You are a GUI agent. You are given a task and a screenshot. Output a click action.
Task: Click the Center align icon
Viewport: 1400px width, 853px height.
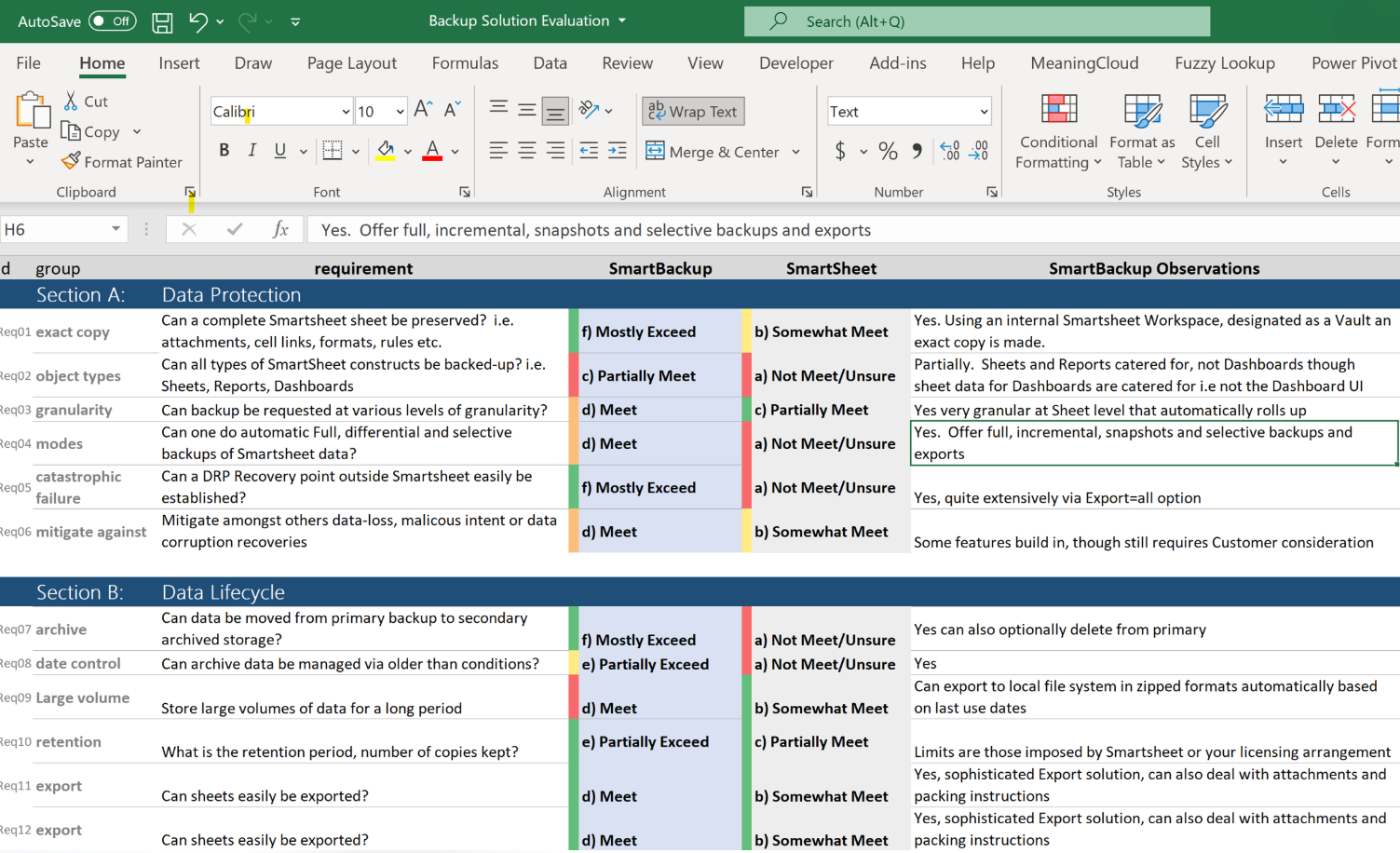[527, 151]
